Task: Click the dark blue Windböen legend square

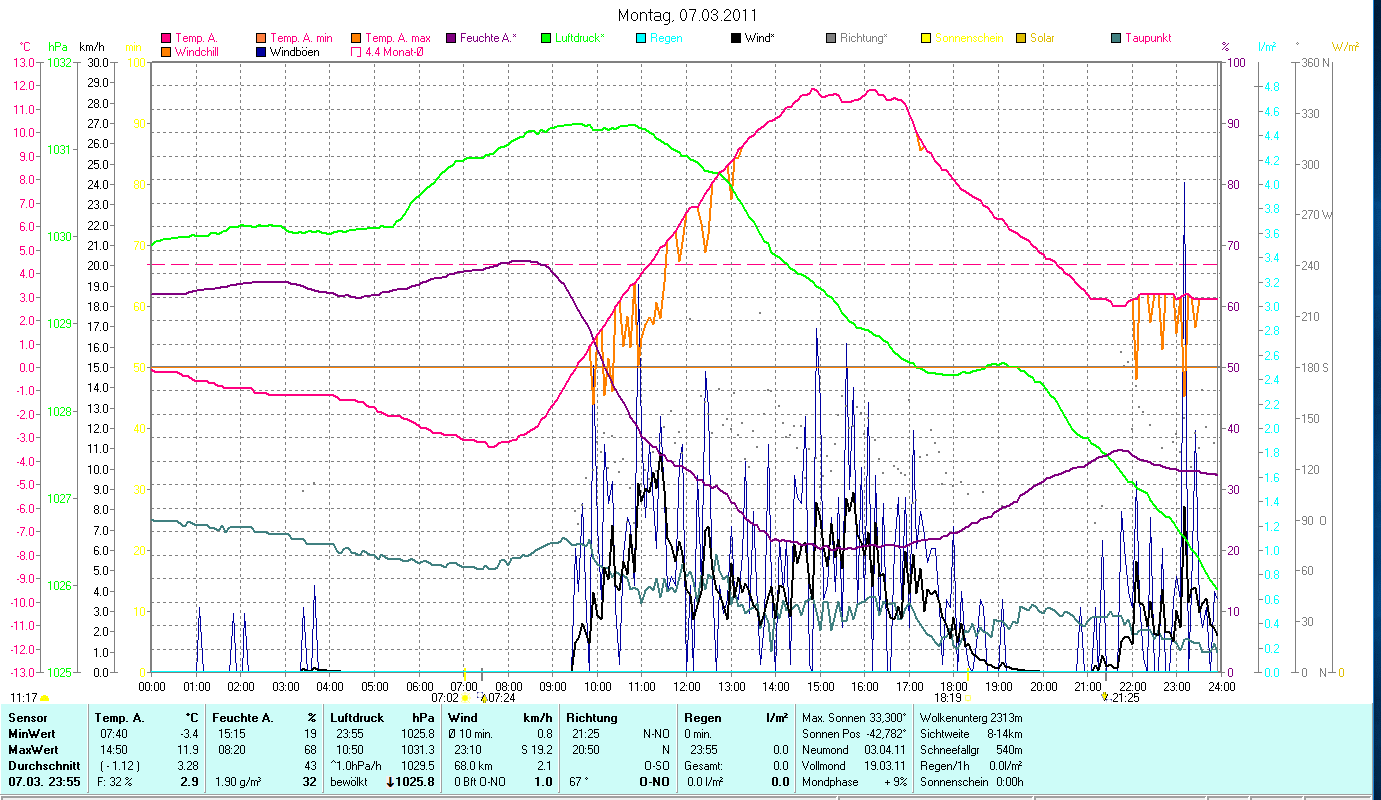Action: (260, 52)
